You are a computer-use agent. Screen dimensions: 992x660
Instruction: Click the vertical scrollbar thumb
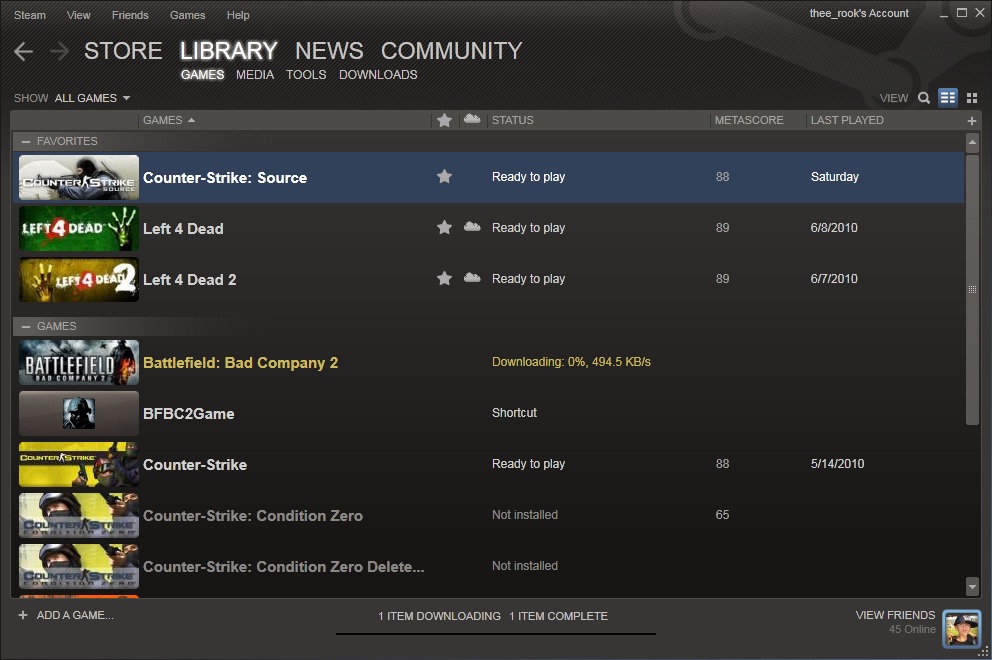[x=972, y=289]
